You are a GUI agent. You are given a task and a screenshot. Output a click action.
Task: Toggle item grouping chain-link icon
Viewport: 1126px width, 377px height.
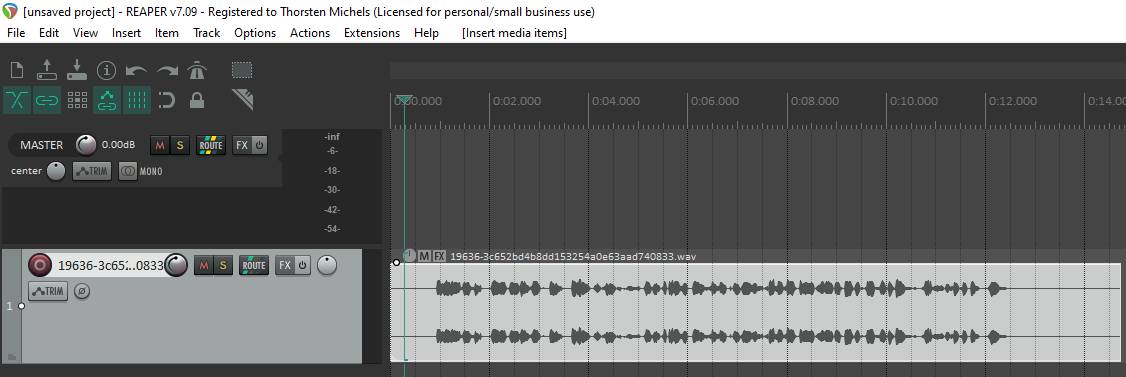[x=47, y=101]
